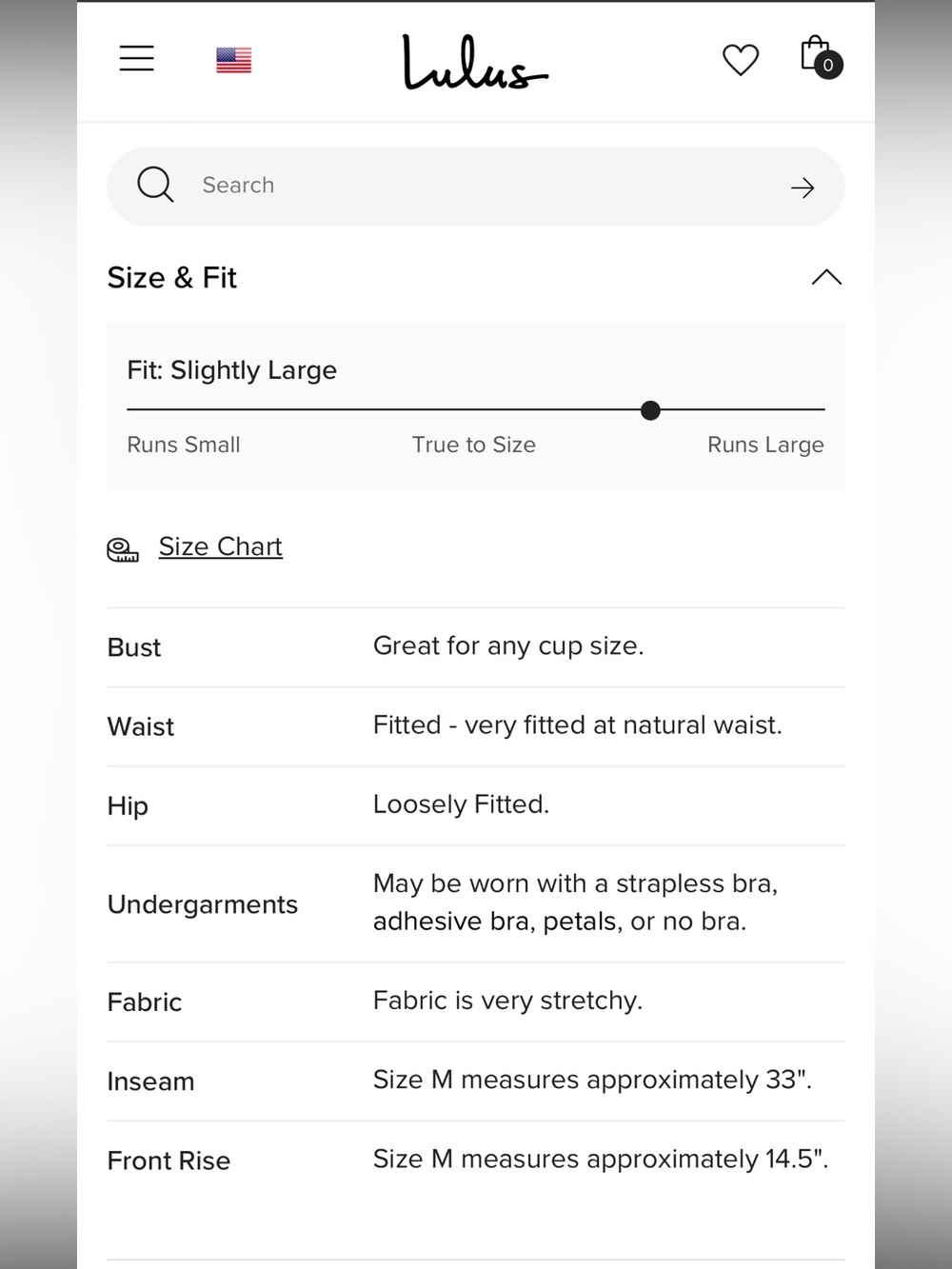Click the Bust fit detail row
The width and height of the screenshot is (952, 1269).
(476, 647)
